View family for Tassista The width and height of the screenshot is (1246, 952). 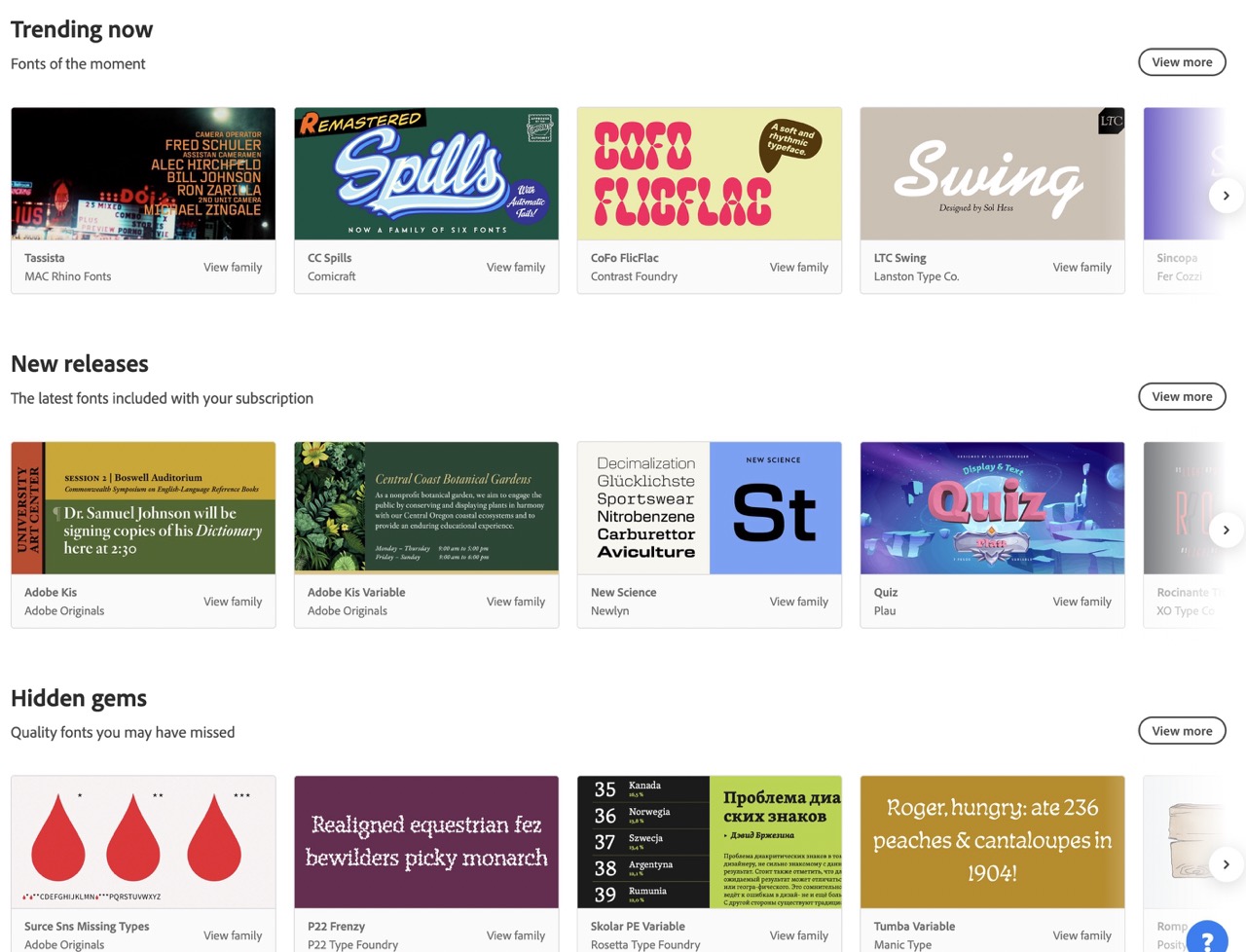click(x=233, y=267)
